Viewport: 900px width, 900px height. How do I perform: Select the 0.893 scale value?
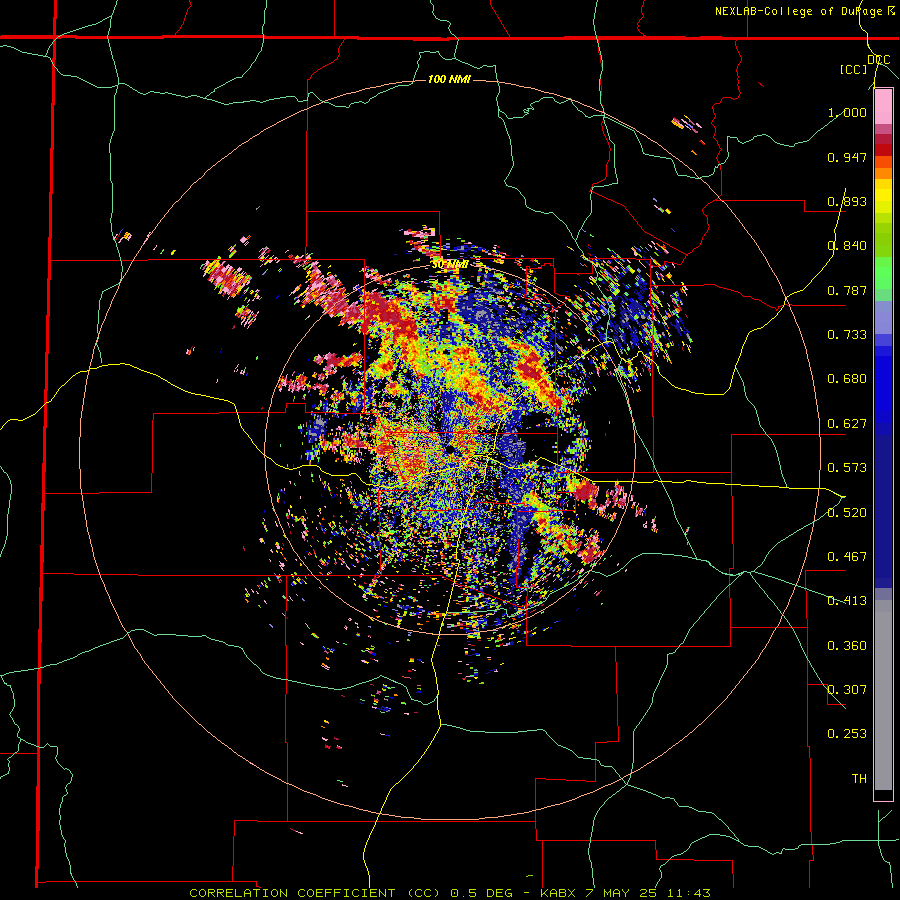[x=847, y=201]
